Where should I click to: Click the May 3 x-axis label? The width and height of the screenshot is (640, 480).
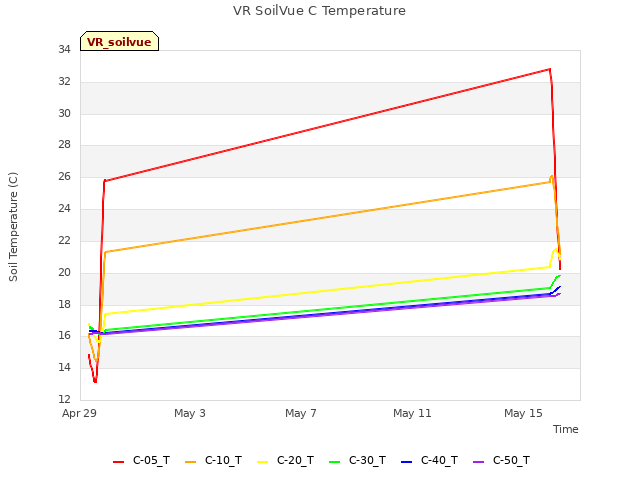[190, 413]
